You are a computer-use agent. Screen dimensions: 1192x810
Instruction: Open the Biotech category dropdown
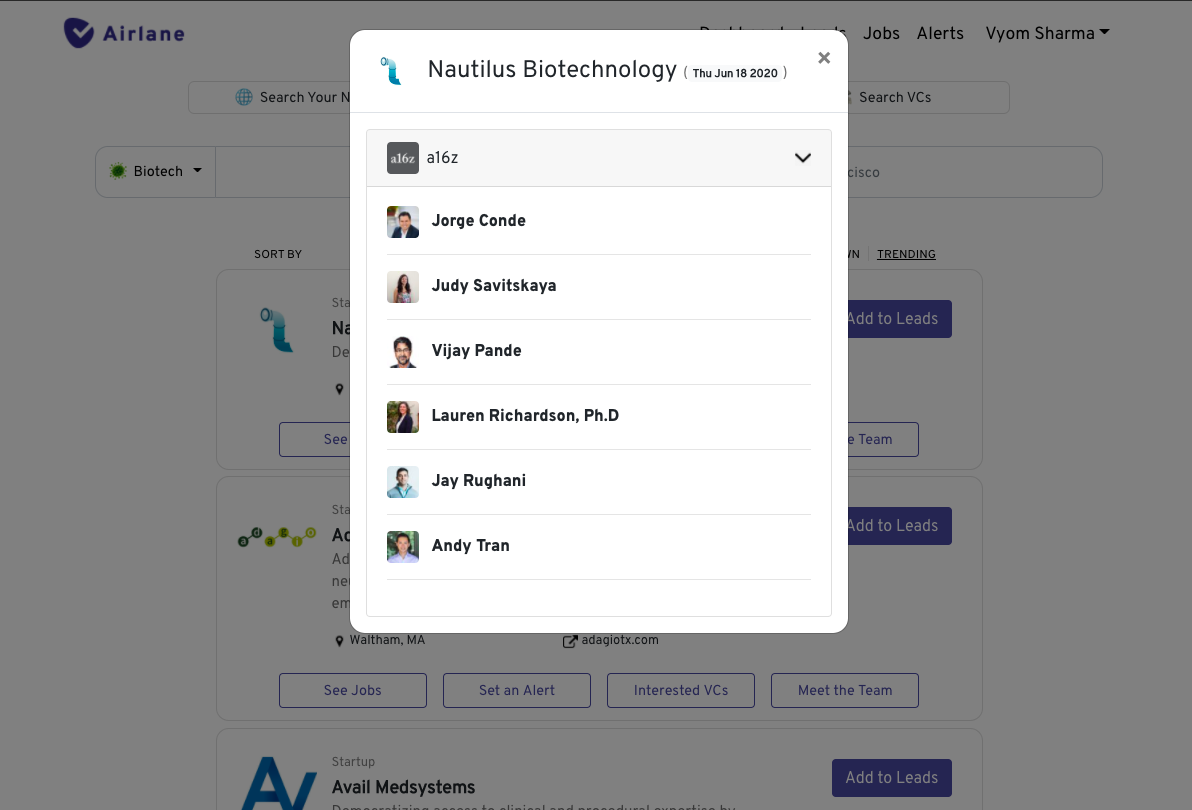(156, 172)
